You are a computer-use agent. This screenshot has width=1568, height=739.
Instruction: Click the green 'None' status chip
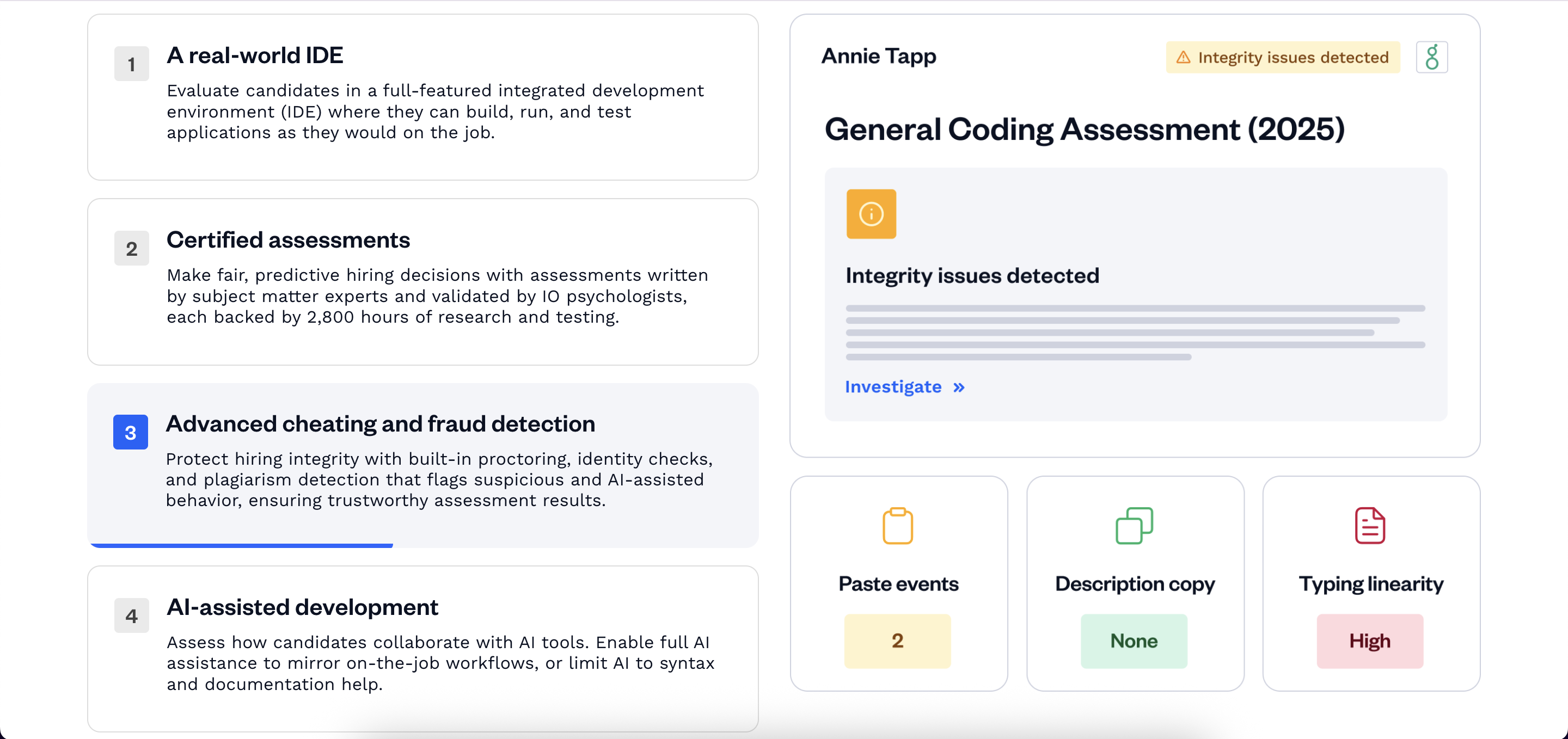(1134, 641)
